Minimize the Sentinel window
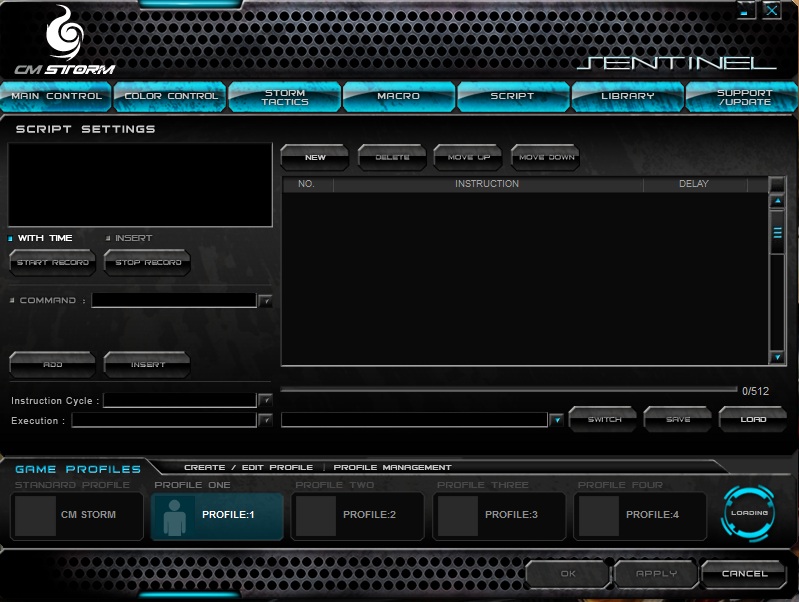Viewport: 799px width, 602px height. (745, 11)
